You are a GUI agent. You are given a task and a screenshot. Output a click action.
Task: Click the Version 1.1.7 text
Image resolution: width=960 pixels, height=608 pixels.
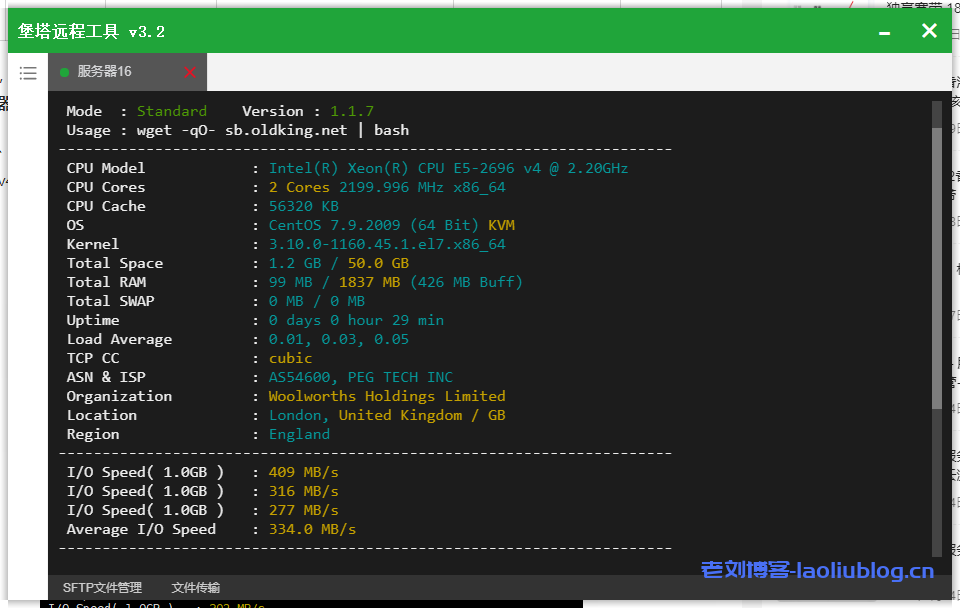click(x=307, y=111)
